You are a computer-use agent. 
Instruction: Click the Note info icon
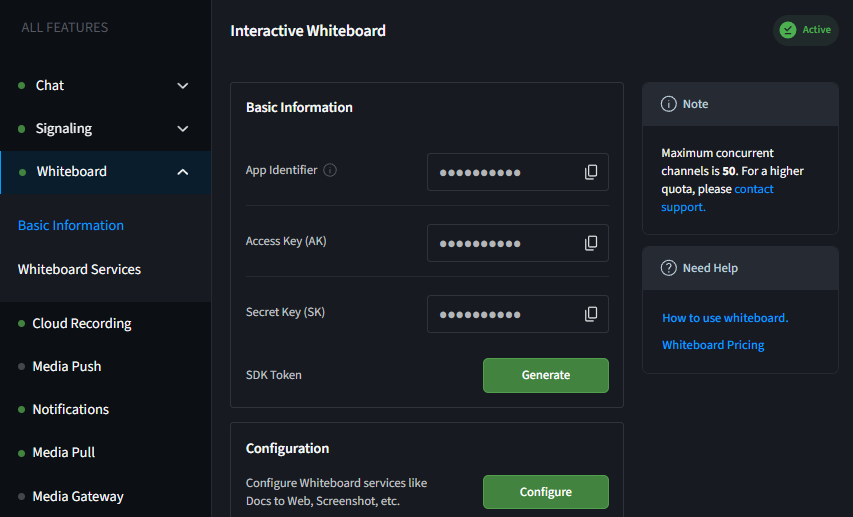coord(669,104)
